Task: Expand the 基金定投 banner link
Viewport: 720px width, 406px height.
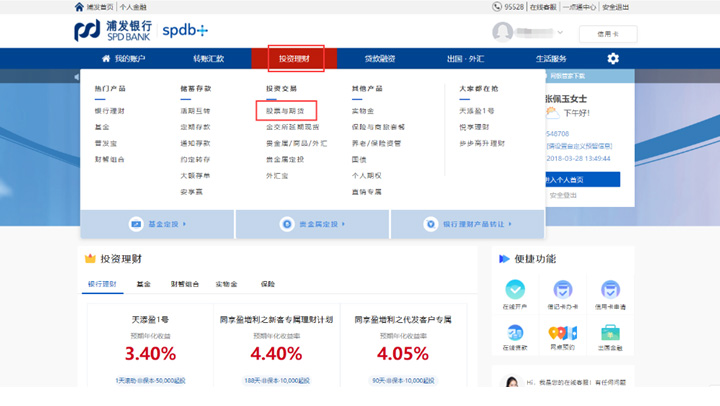Action: [x=158, y=224]
